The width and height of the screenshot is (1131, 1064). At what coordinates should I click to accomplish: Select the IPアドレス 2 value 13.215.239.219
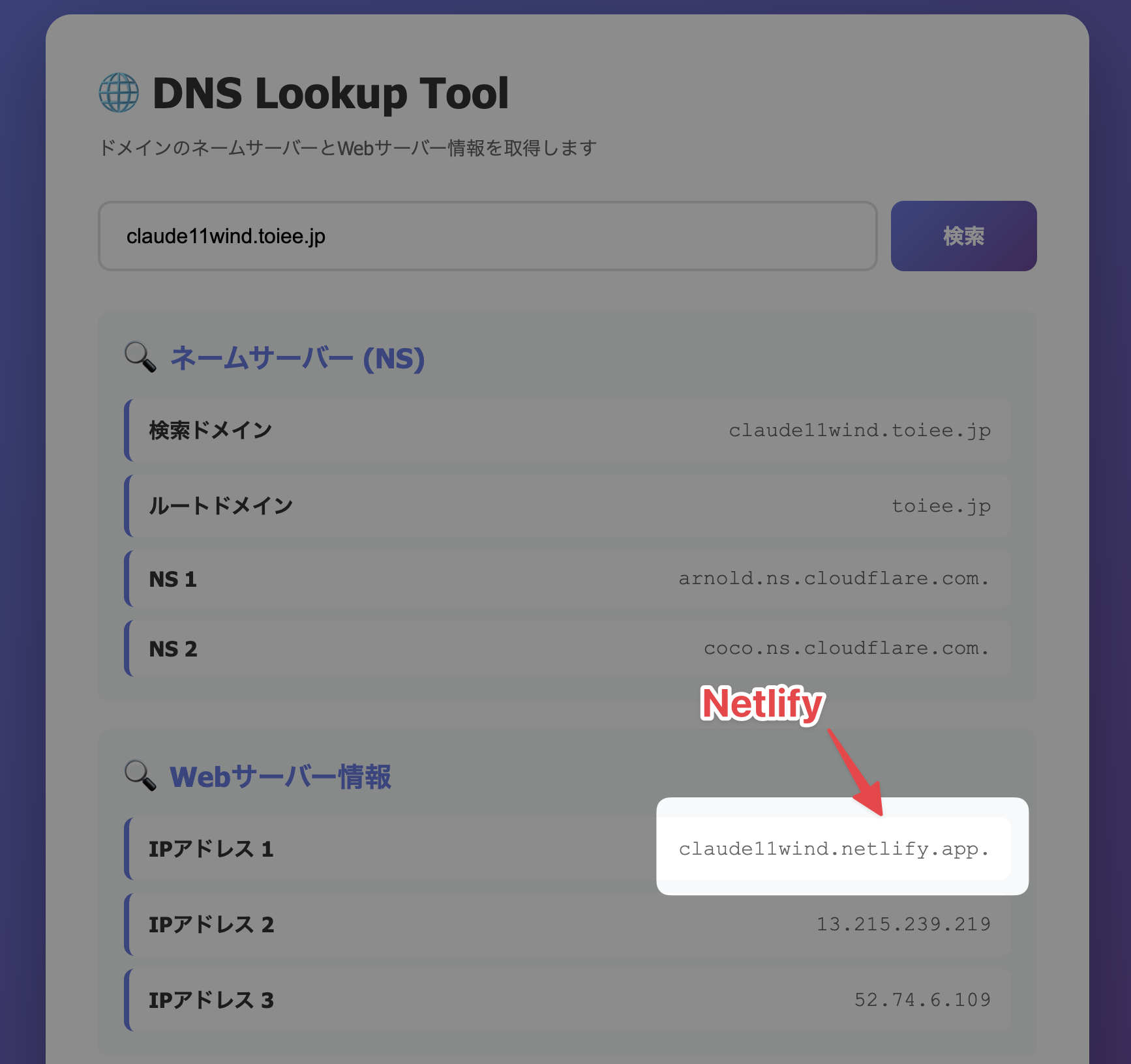905,923
